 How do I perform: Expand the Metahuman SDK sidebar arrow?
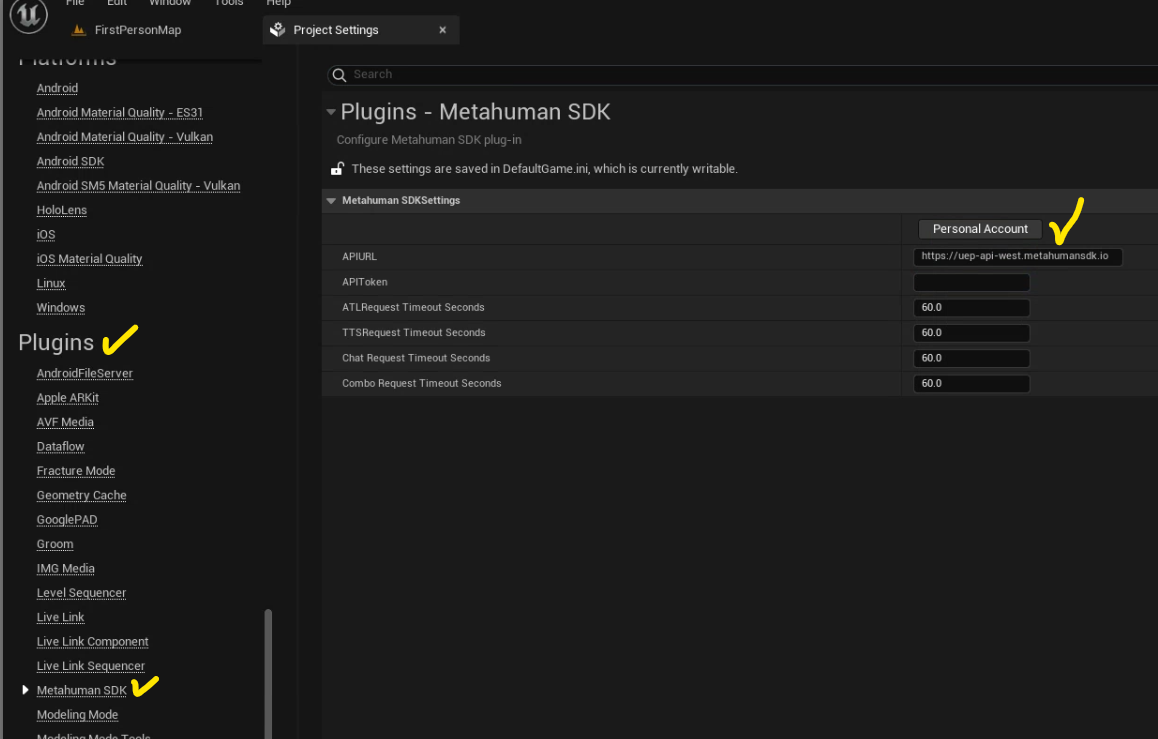25,690
